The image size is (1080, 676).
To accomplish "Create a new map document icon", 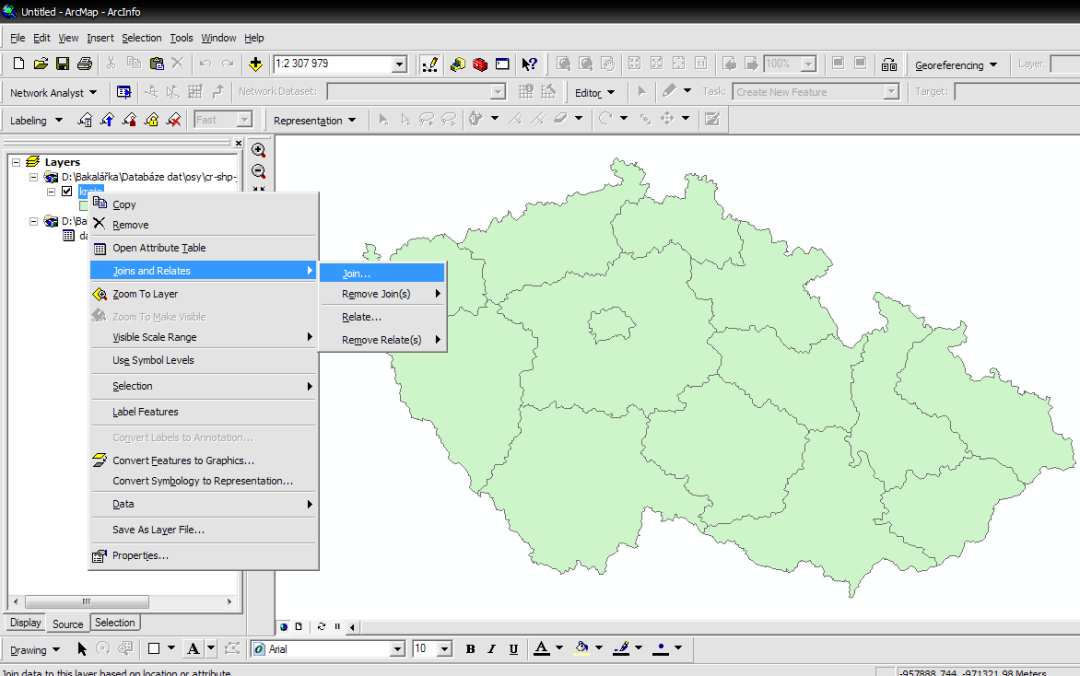I will click(19, 63).
